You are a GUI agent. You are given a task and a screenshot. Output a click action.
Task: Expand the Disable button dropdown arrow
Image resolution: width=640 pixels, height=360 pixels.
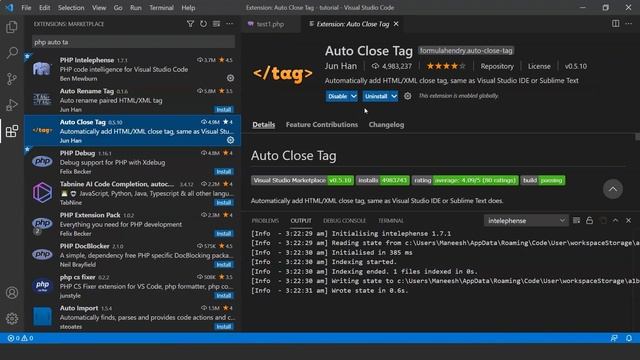click(353, 96)
